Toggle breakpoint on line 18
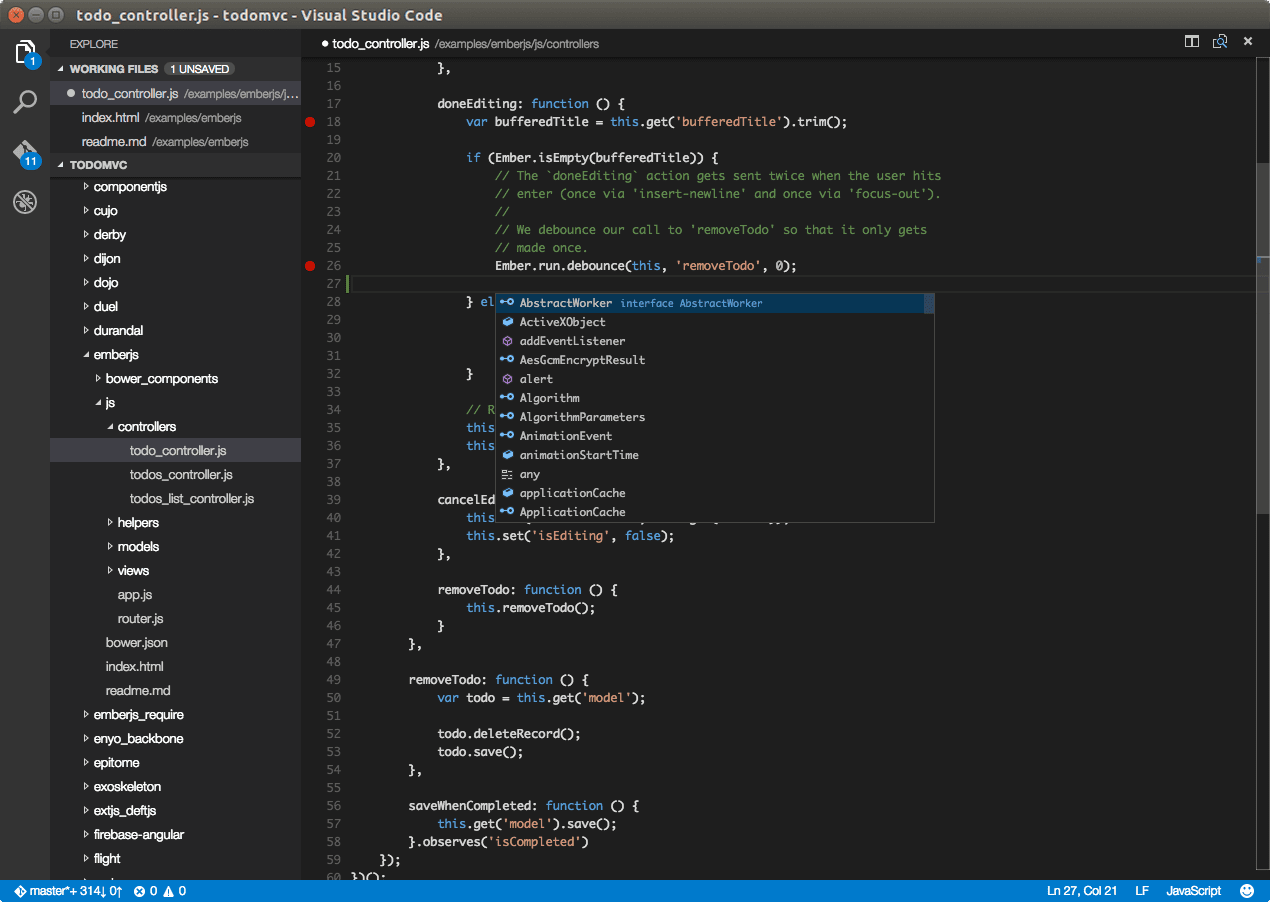The width and height of the screenshot is (1270, 902). (310, 122)
